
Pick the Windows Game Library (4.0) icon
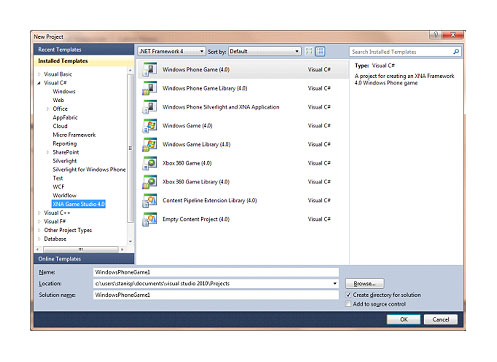pyautogui.click(x=150, y=144)
